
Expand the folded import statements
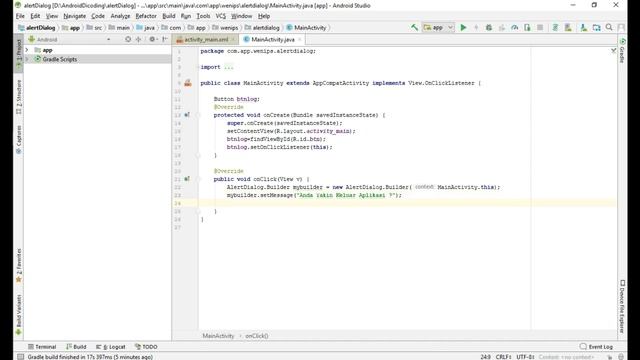click(229, 67)
